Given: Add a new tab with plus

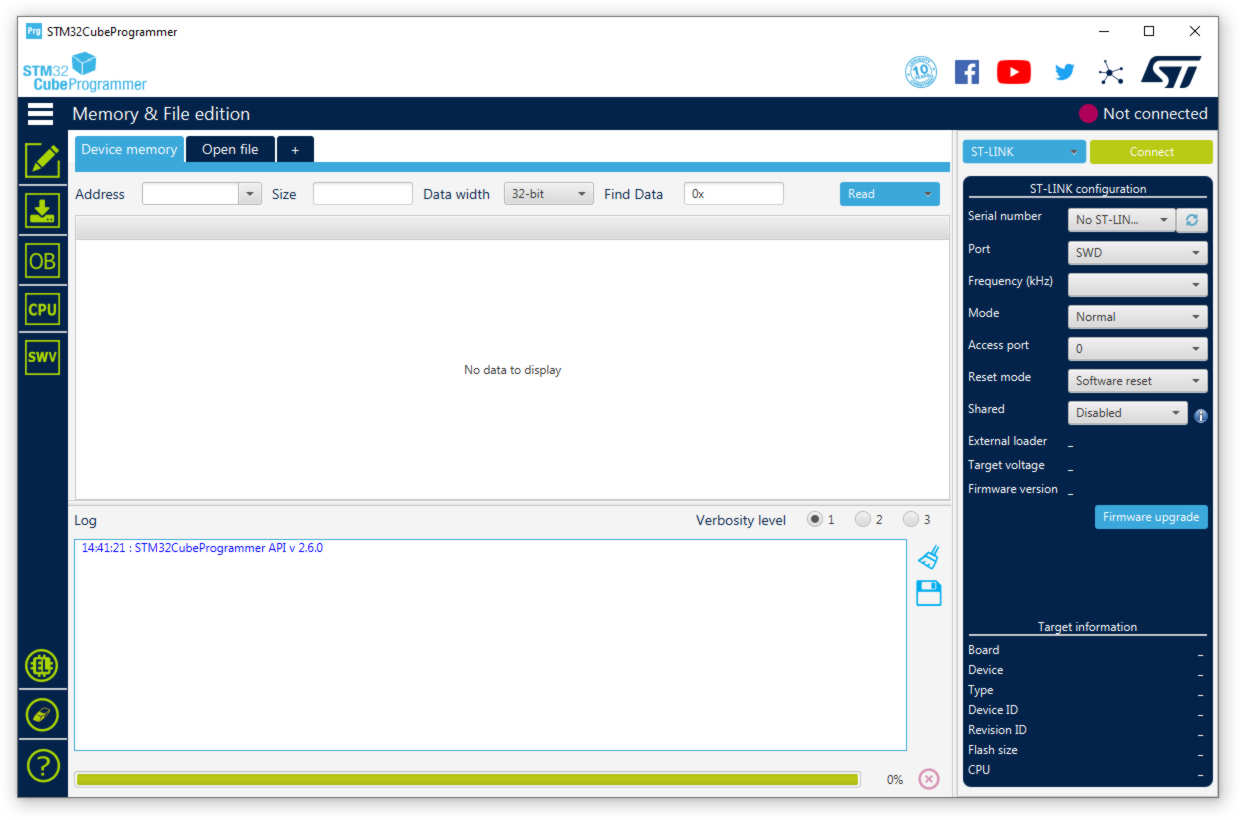Looking at the screenshot, I should pyautogui.click(x=295, y=149).
